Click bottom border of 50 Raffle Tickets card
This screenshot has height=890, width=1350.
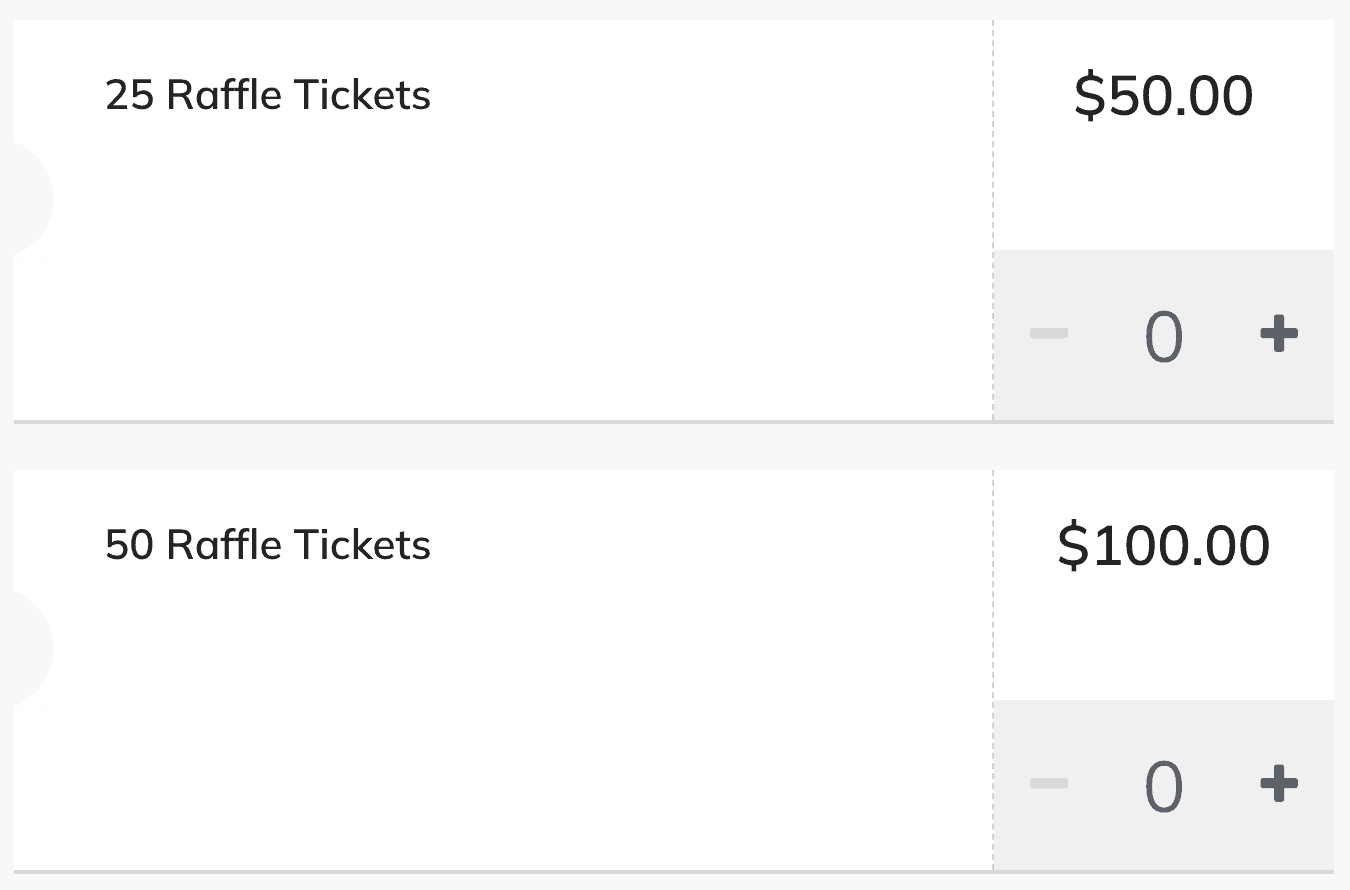pyautogui.click(x=500, y=872)
